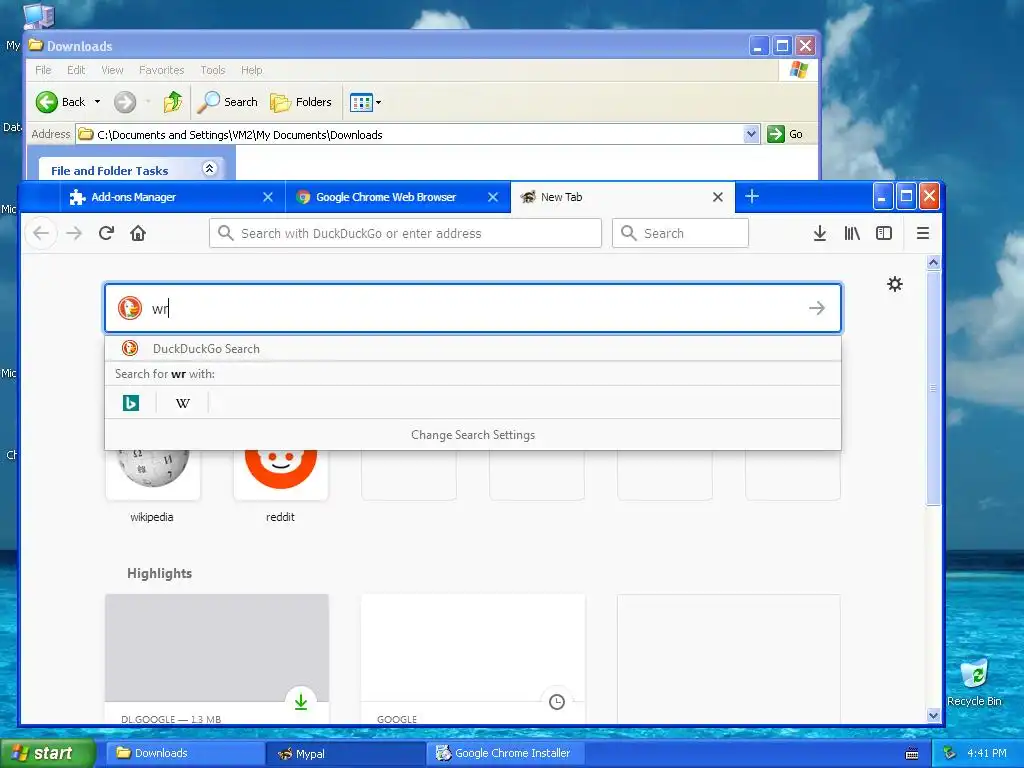Open Back history dropdown arrow in Downloads
Viewport: 1024px width, 768px height.
tap(97, 102)
